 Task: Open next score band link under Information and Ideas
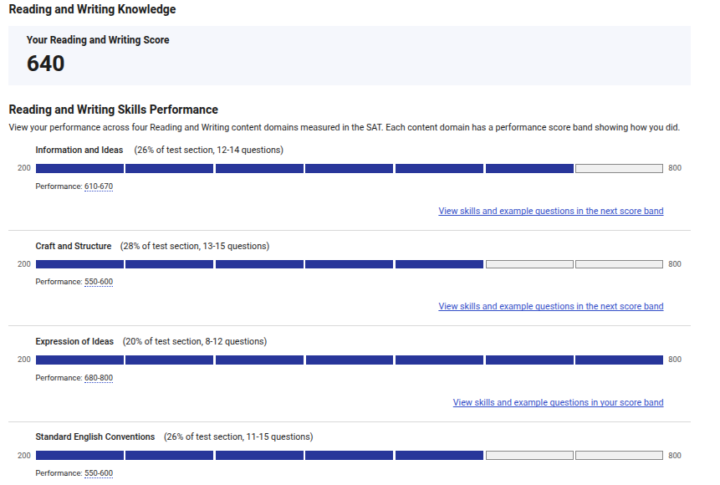(550, 211)
